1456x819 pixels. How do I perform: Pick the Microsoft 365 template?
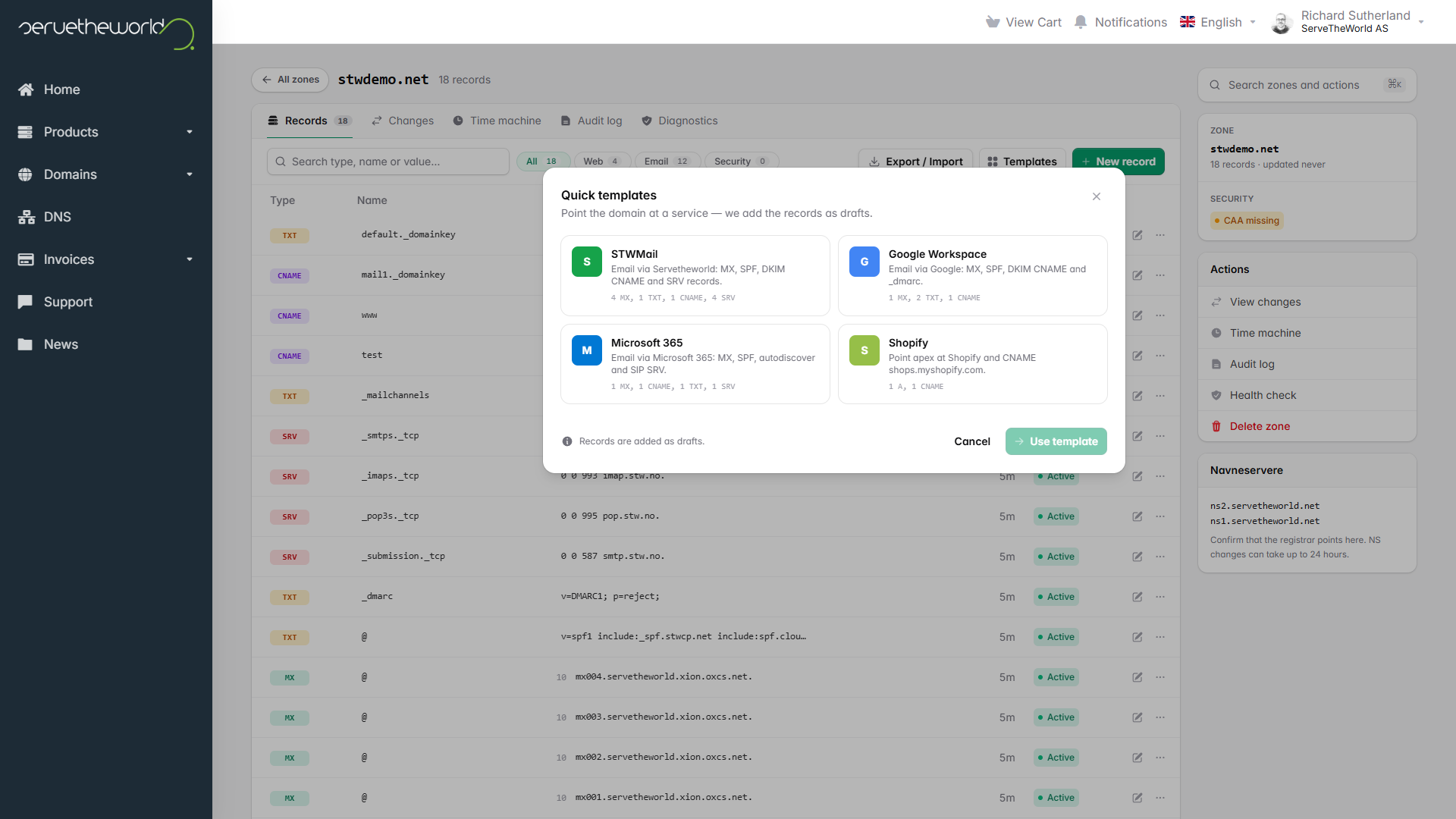click(695, 364)
